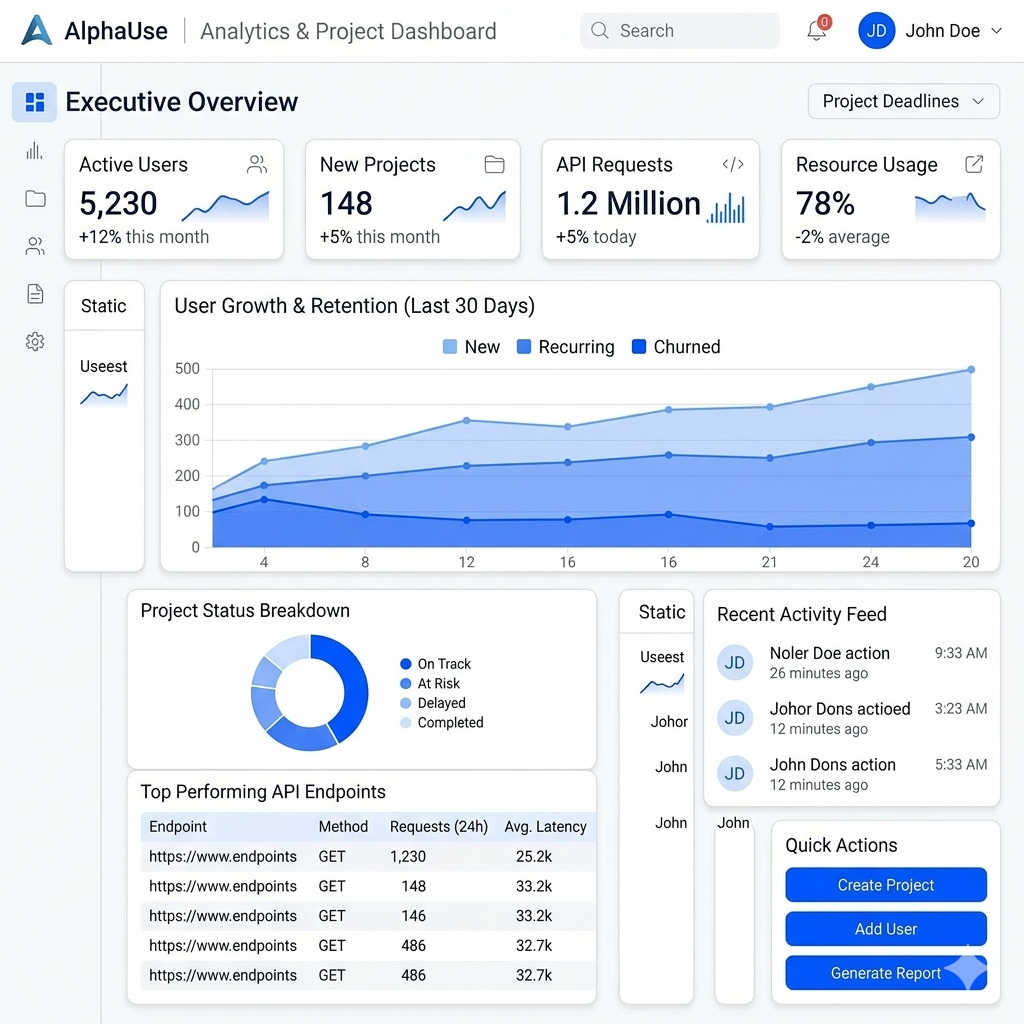The width and height of the screenshot is (1024, 1024).
Task: Open external link icon on Resource Usage
Action: (x=973, y=165)
